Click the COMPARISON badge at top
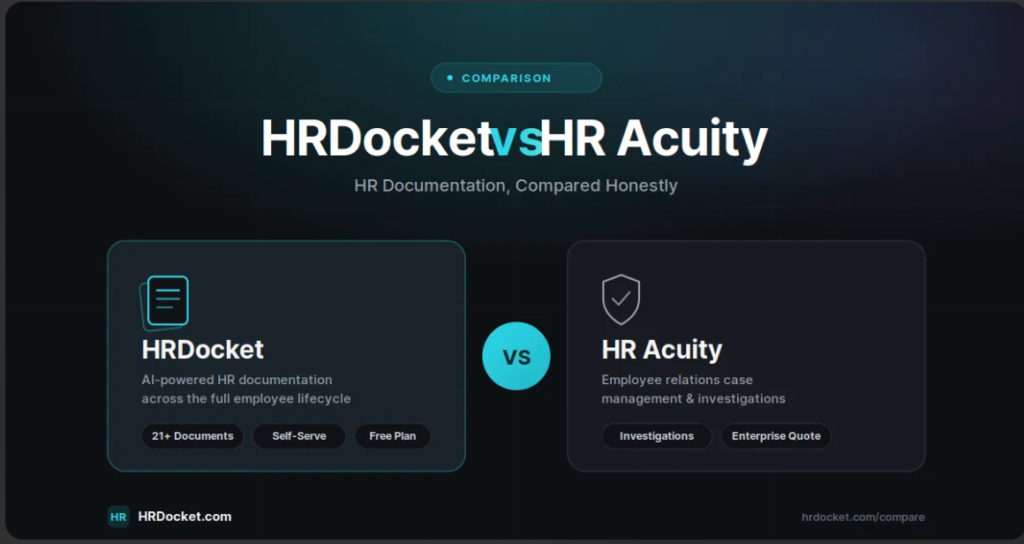This screenshot has width=1024, height=544. [x=516, y=78]
